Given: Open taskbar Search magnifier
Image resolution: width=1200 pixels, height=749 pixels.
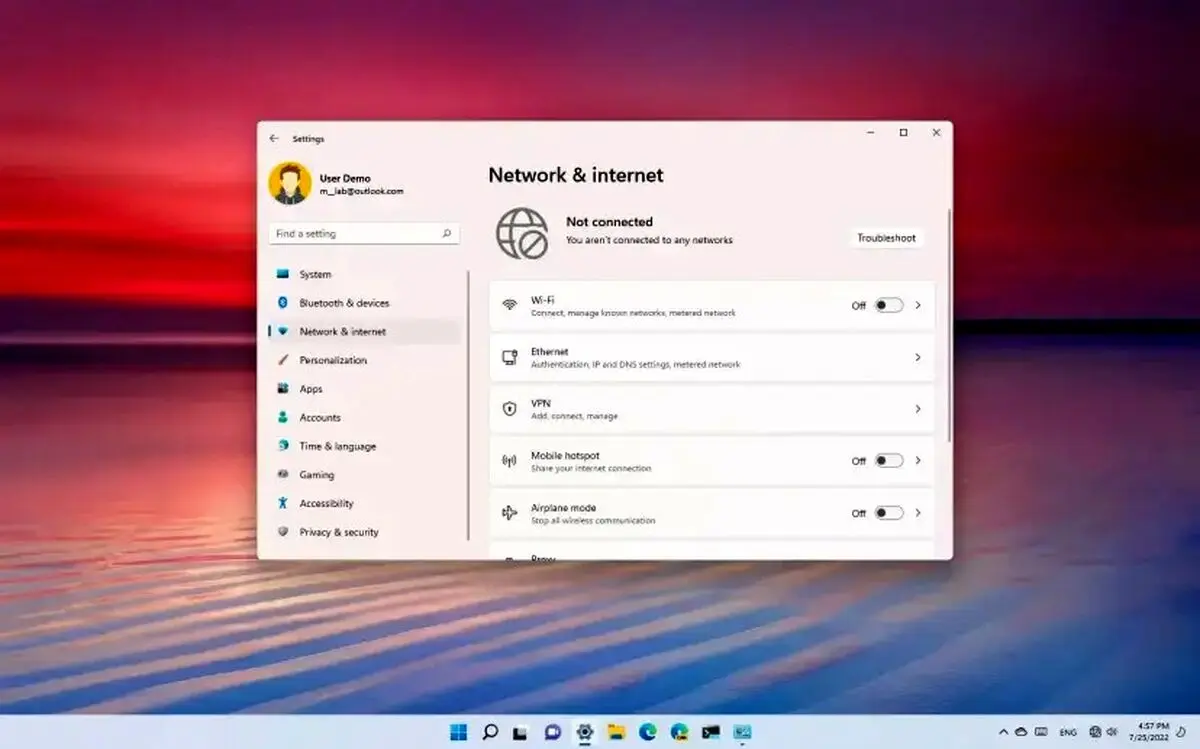Looking at the screenshot, I should [490, 732].
